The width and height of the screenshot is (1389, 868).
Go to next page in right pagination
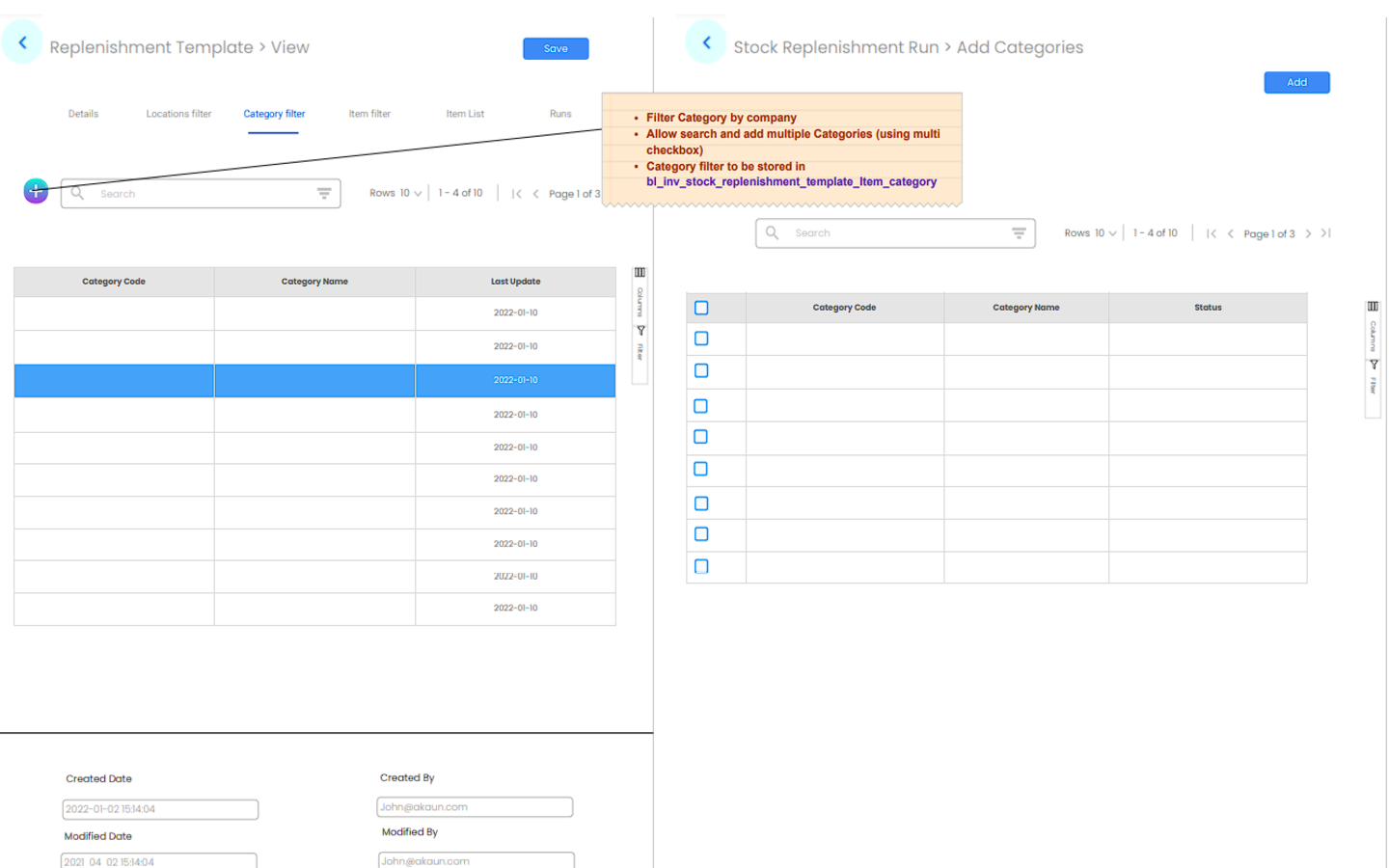tap(1308, 233)
